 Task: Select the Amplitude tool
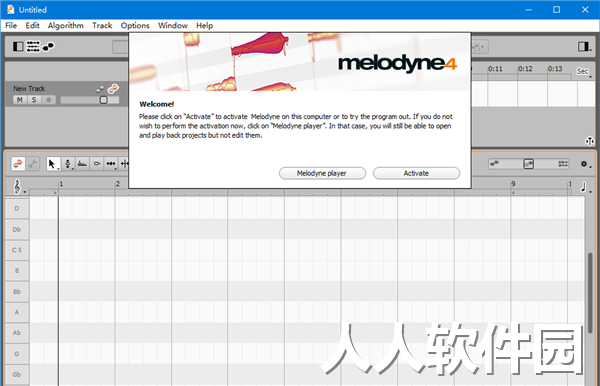click(97, 164)
